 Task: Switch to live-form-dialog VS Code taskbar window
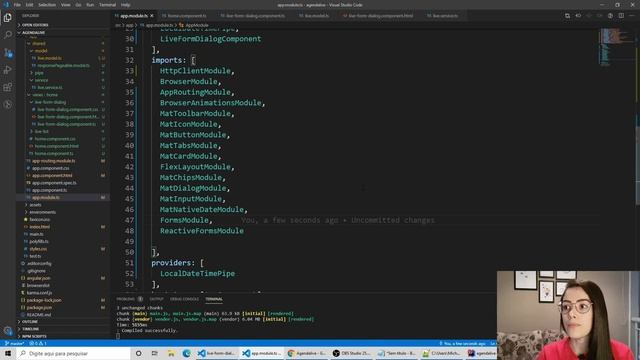pyautogui.click(x=216, y=353)
